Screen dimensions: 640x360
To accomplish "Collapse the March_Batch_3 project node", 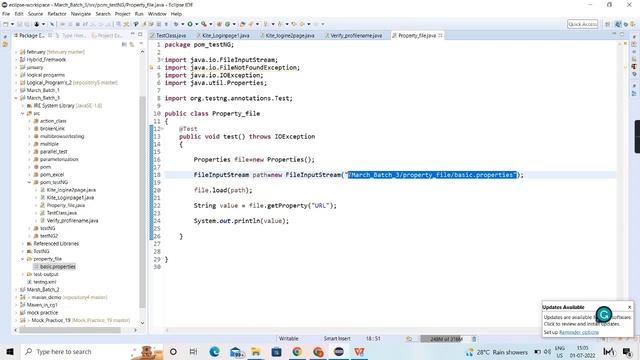I will 16,98.
